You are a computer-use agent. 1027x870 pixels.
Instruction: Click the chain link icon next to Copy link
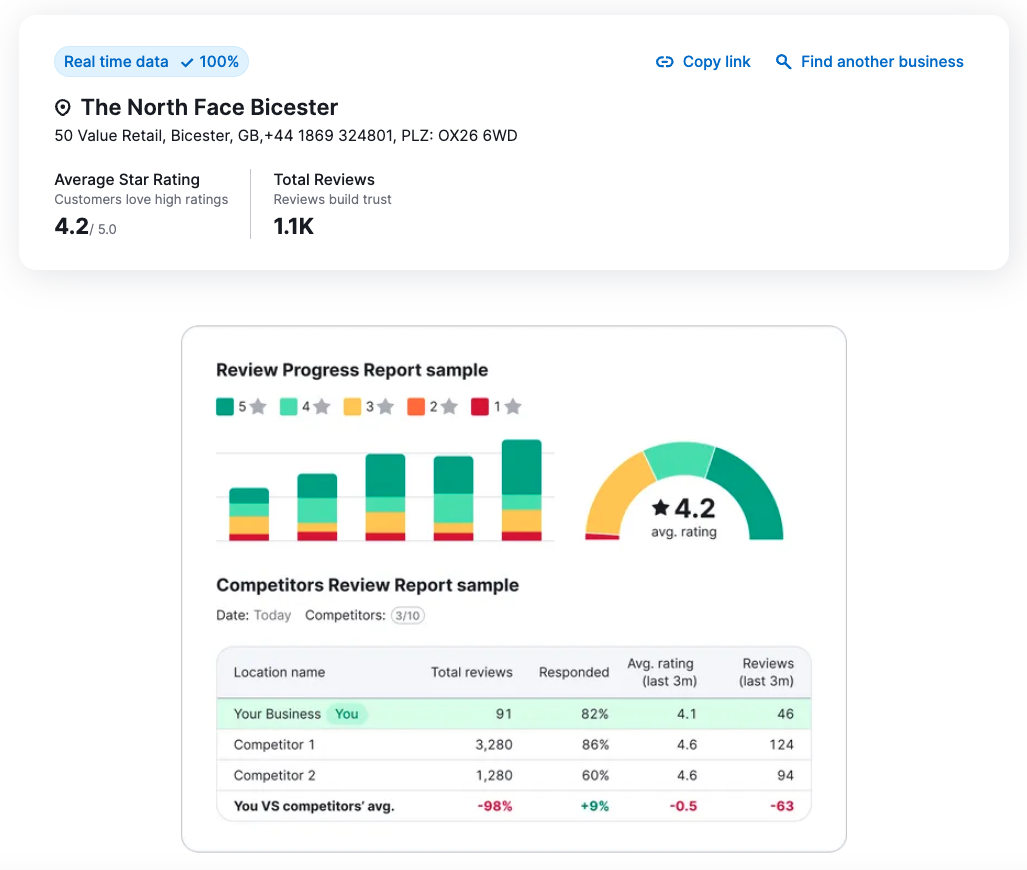click(x=665, y=61)
